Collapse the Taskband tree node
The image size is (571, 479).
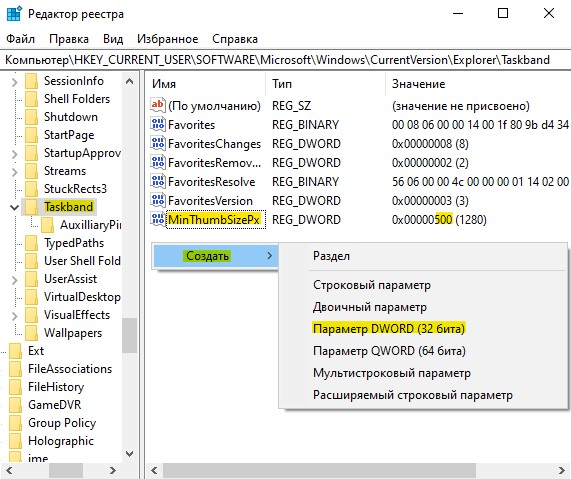14,208
